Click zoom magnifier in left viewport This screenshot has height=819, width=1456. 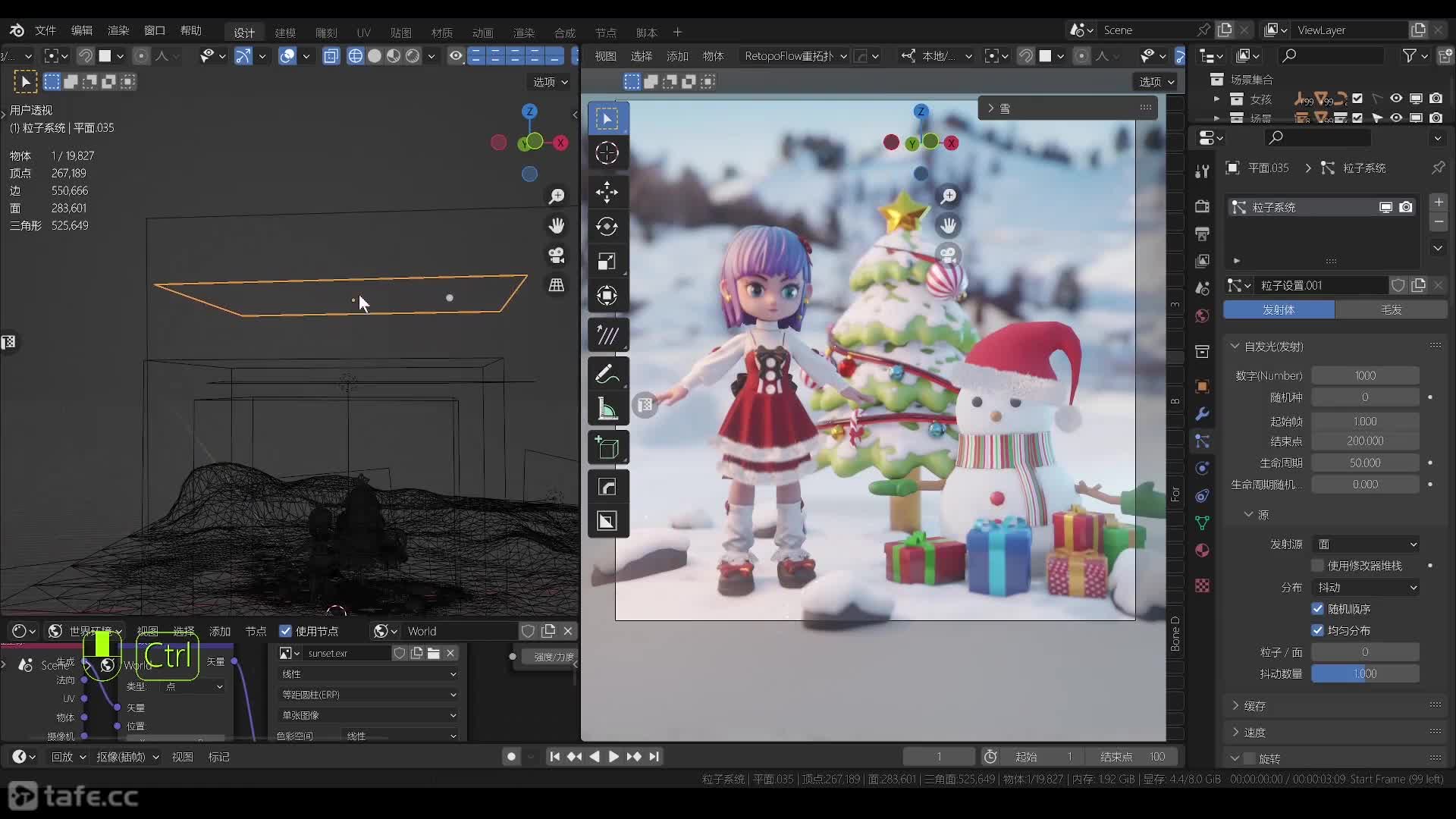click(557, 196)
